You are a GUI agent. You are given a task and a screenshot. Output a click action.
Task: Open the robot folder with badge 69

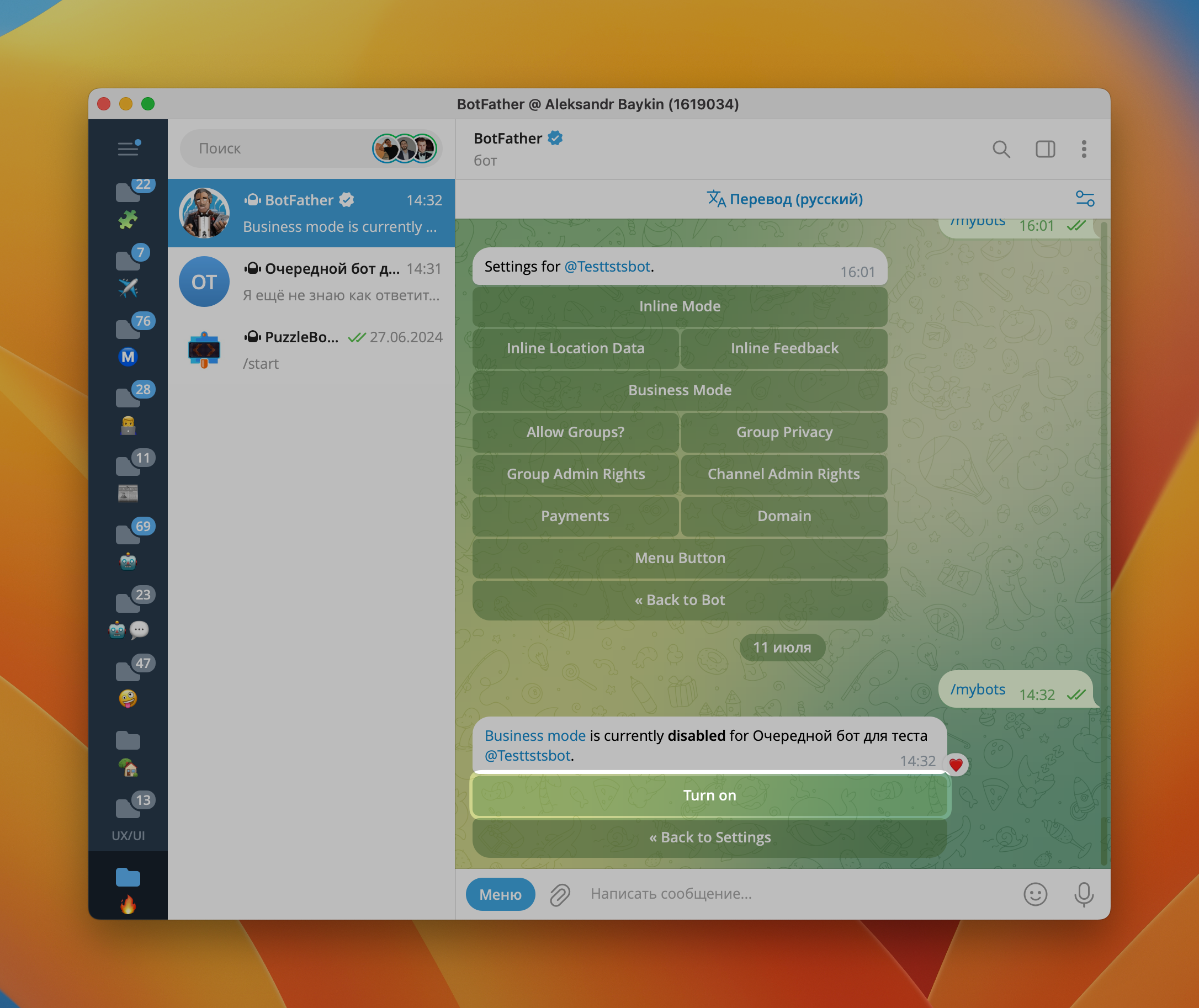(x=128, y=546)
